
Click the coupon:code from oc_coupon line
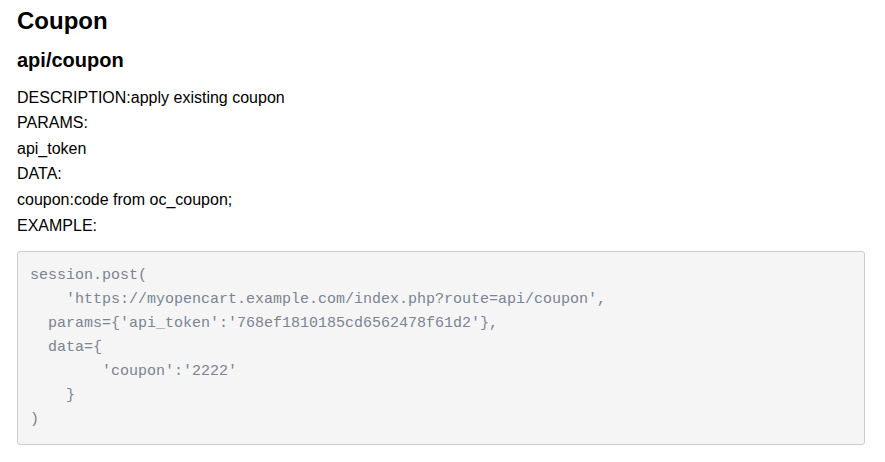[124, 200]
